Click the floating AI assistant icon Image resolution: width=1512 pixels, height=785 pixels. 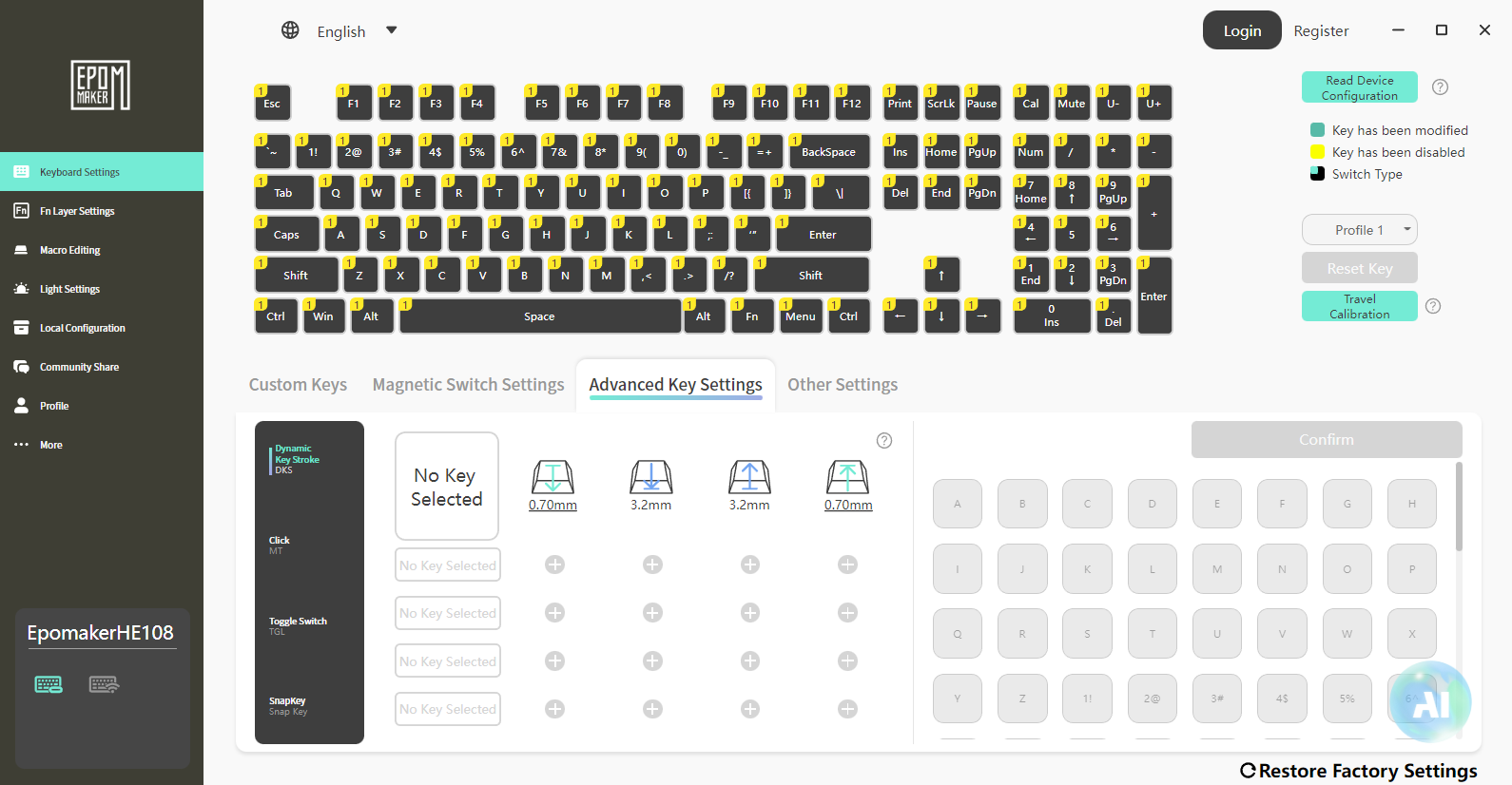tap(1430, 702)
